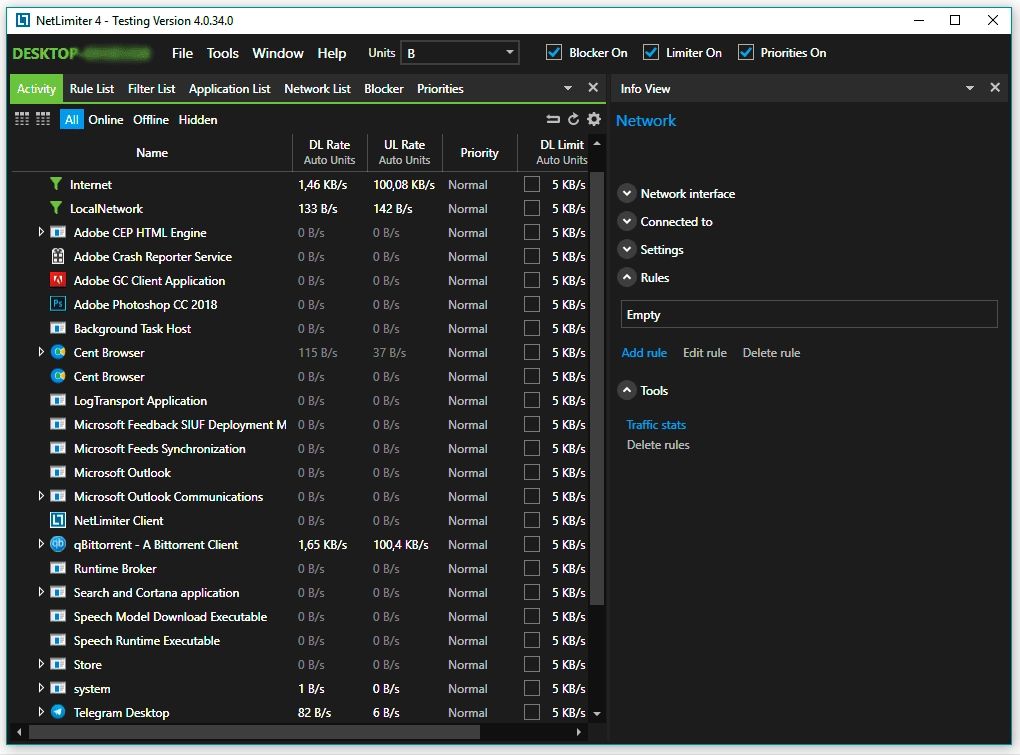Screen dimensions: 1020x755
Task: Click the horizontal scrollbar thumb
Action: pyautogui.click(x=254, y=732)
